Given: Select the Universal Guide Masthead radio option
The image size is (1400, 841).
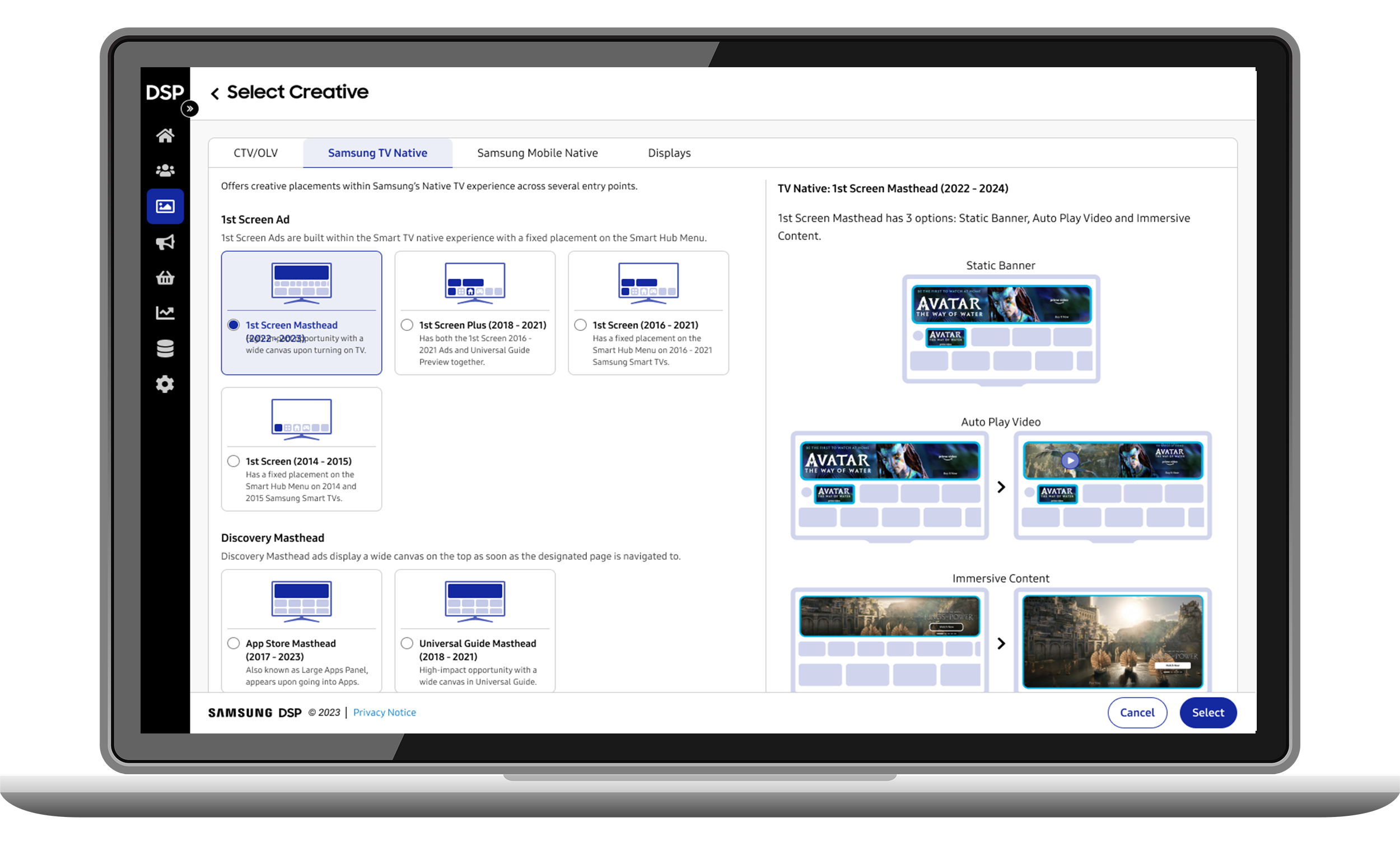Looking at the screenshot, I should (x=407, y=643).
